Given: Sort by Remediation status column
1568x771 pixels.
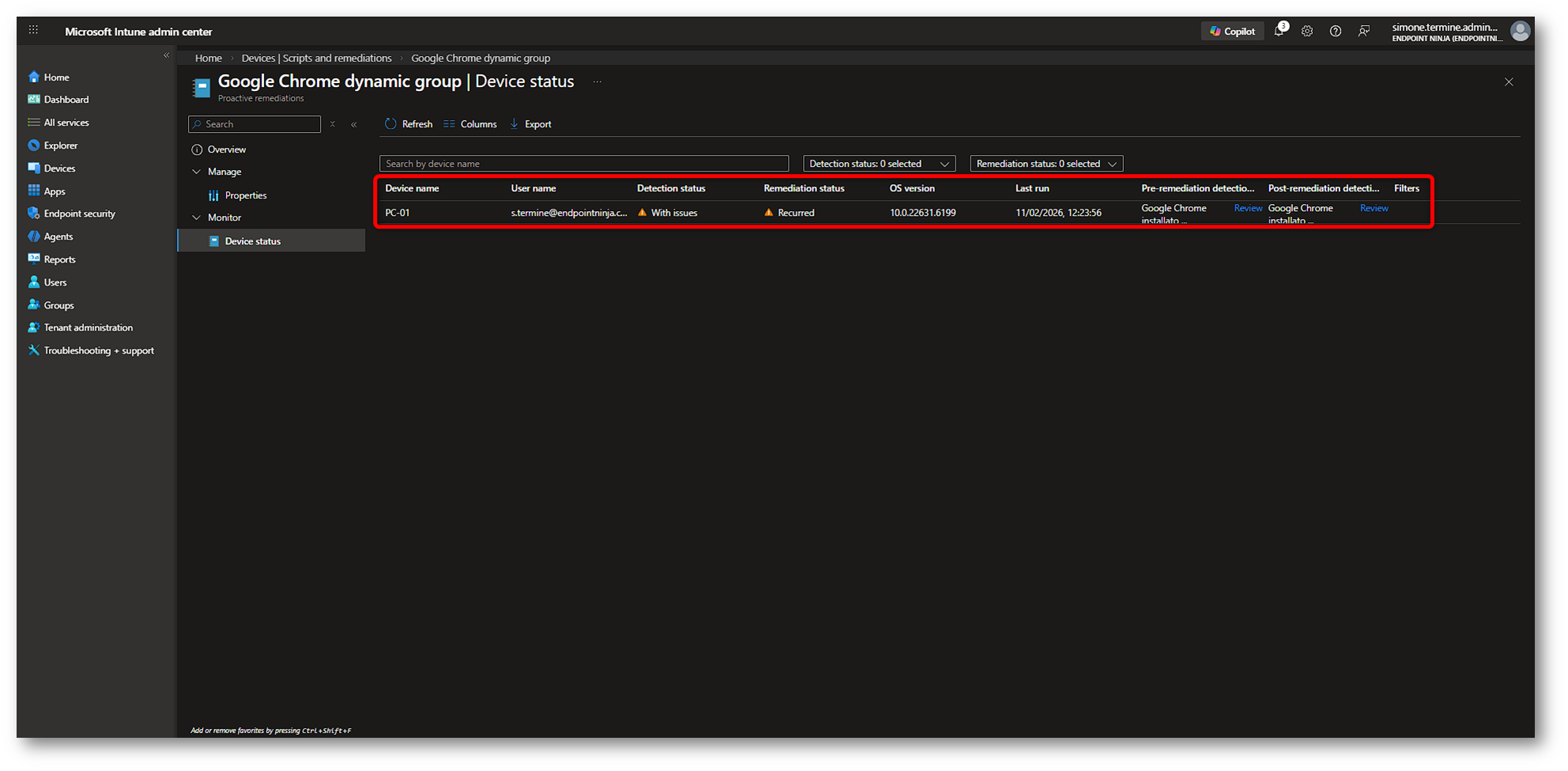Looking at the screenshot, I should click(x=804, y=188).
